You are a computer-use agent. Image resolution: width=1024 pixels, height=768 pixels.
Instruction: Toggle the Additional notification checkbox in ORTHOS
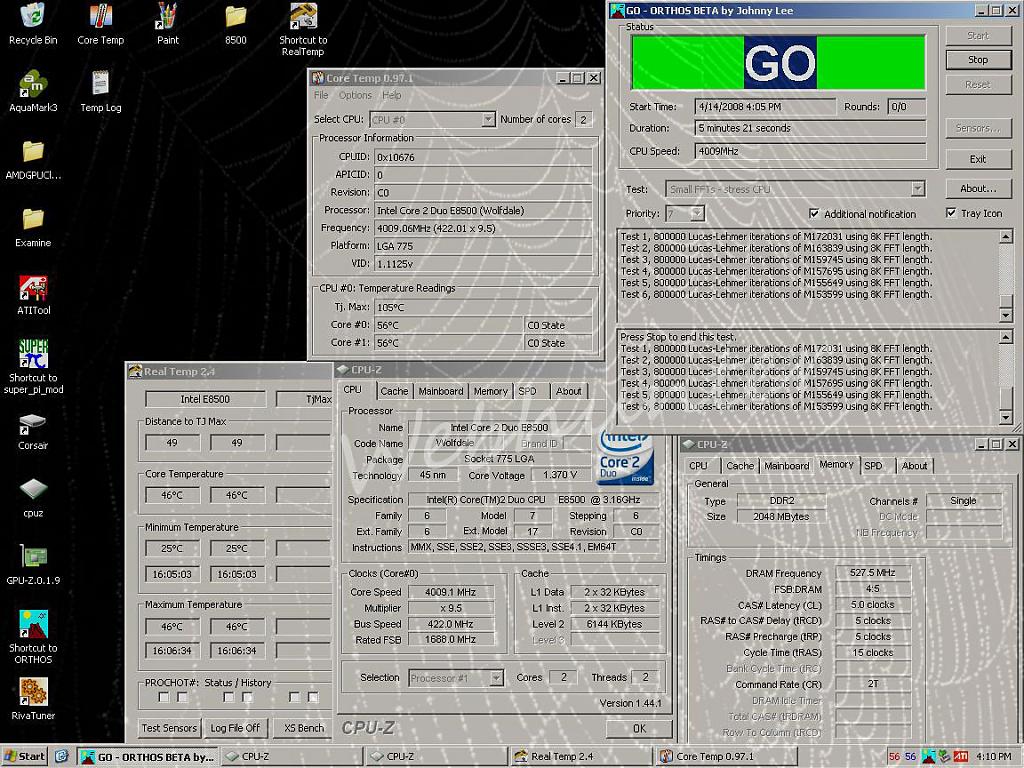(x=814, y=214)
